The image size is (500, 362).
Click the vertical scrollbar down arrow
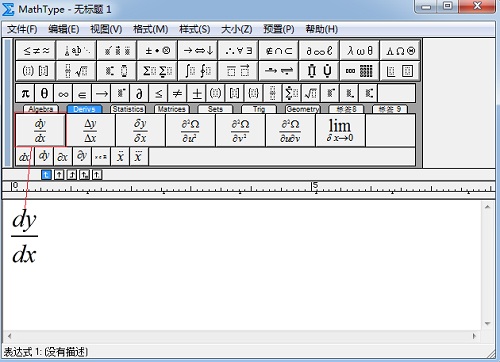488,324
